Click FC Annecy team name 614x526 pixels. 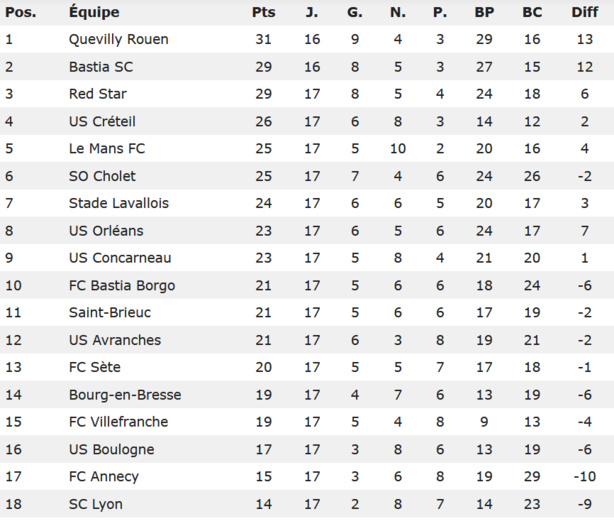coord(104,477)
